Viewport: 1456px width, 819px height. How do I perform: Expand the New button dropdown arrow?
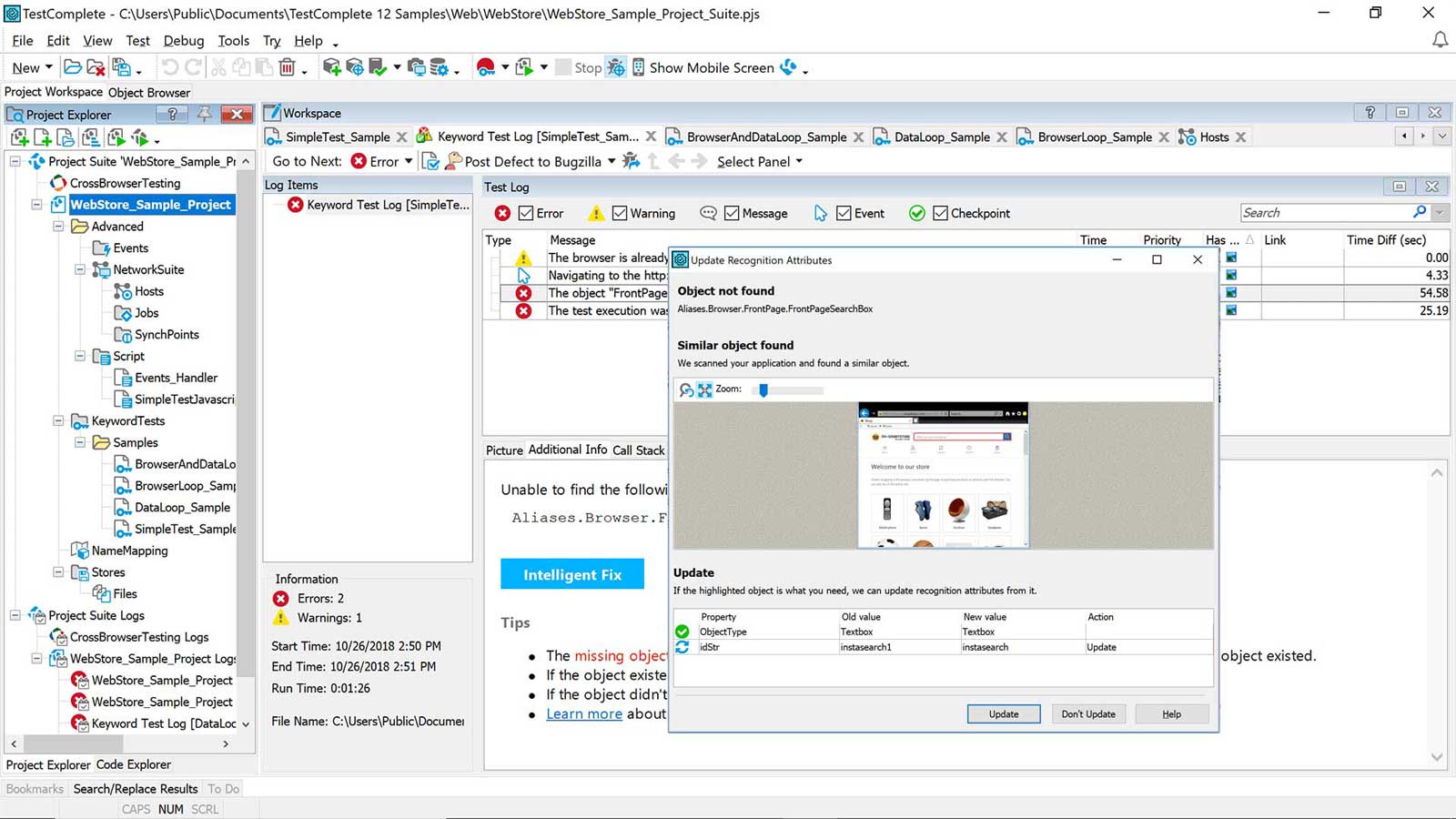(49, 67)
